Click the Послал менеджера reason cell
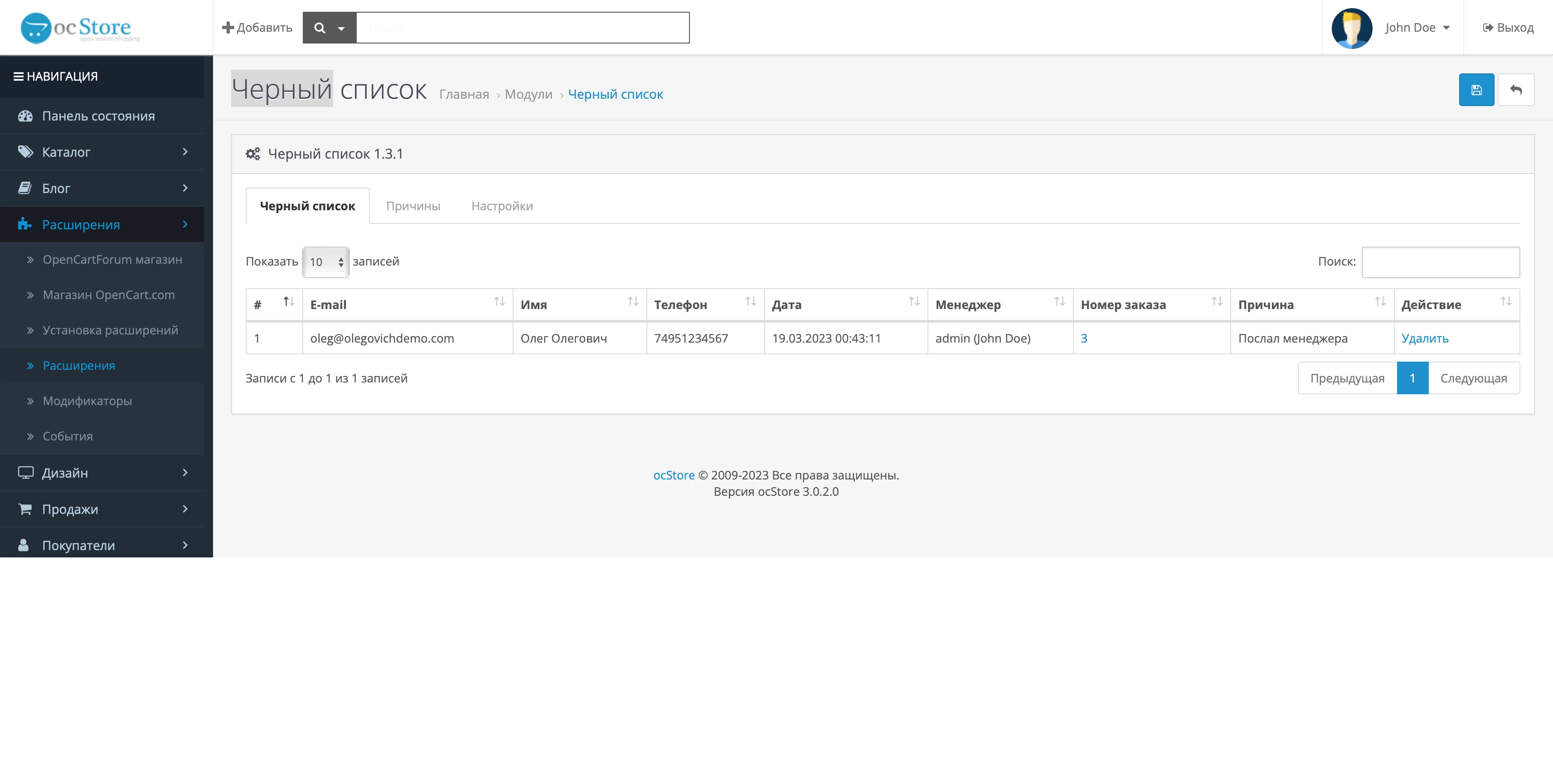 [1312, 339]
